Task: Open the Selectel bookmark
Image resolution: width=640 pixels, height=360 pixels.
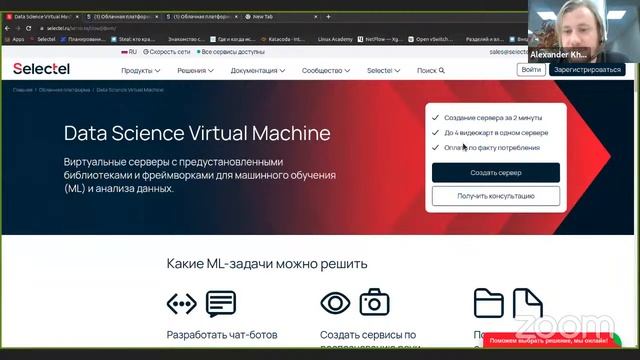Action: [43, 39]
